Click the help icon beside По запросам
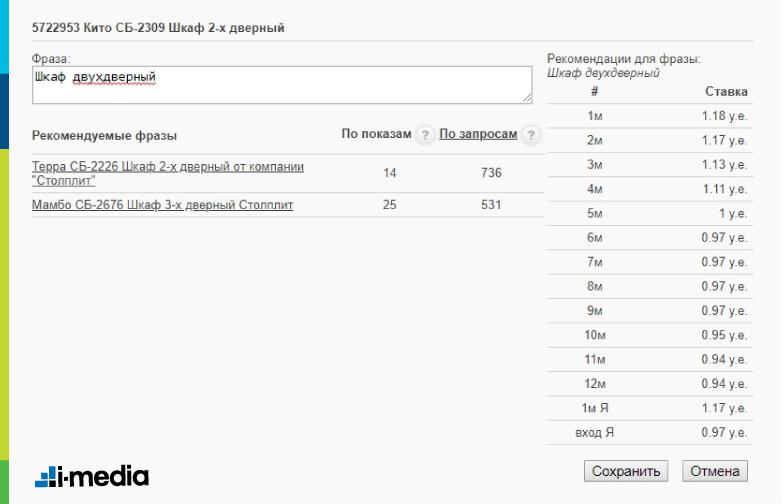Image resolution: width=783 pixels, height=504 pixels. coord(531,135)
